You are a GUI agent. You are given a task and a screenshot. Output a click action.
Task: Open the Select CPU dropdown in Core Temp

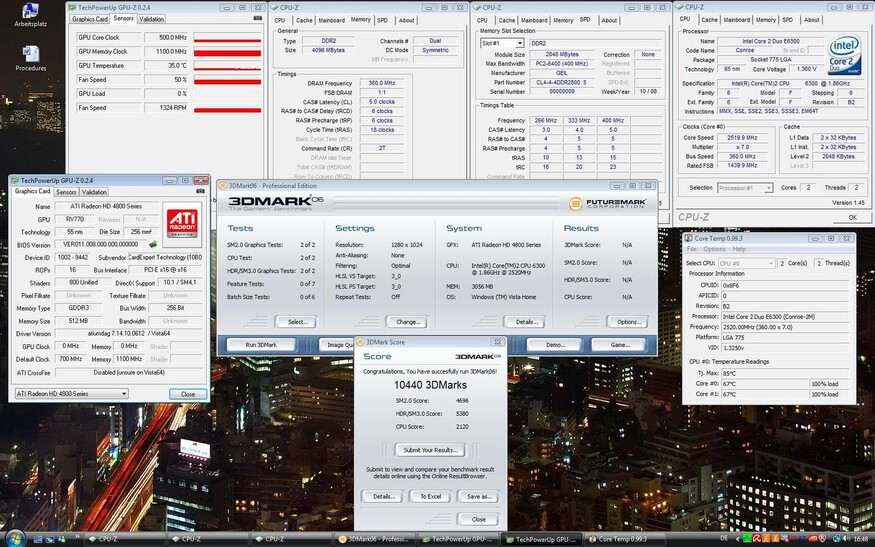tap(747, 263)
